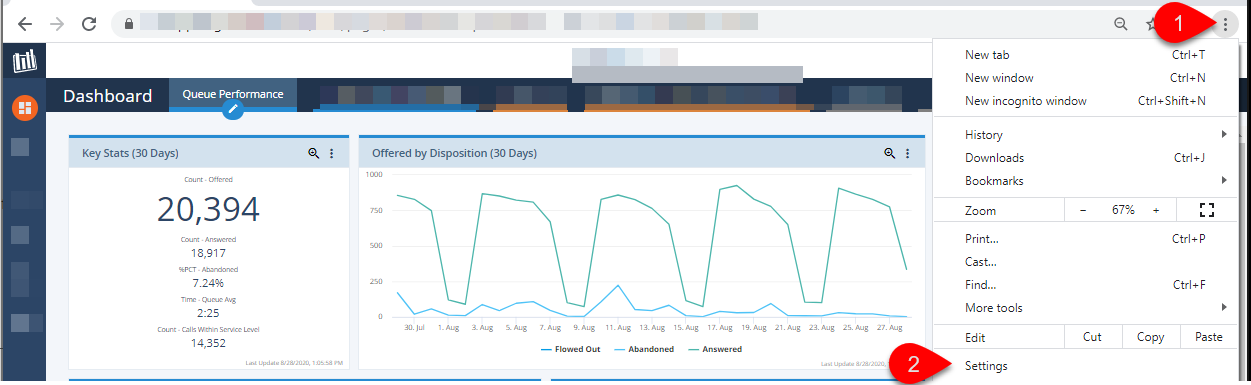Image resolution: width=1251 pixels, height=385 pixels.
Task: Reload the page with the refresh icon
Action: 89,23
